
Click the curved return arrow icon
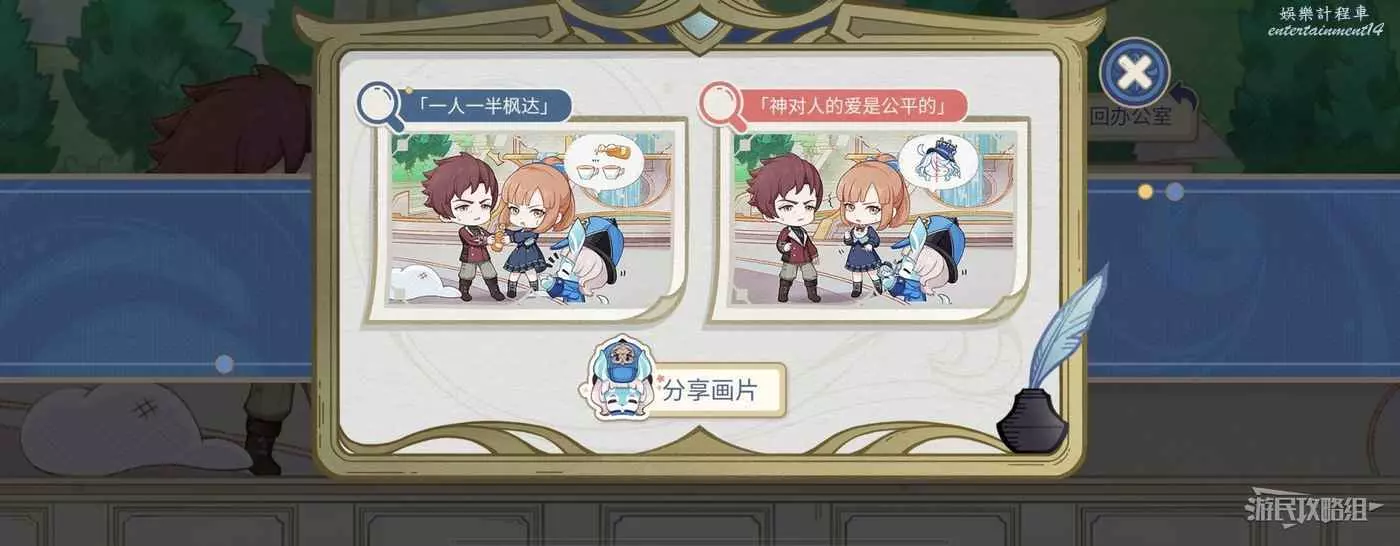pyautogui.click(x=1185, y=97)
